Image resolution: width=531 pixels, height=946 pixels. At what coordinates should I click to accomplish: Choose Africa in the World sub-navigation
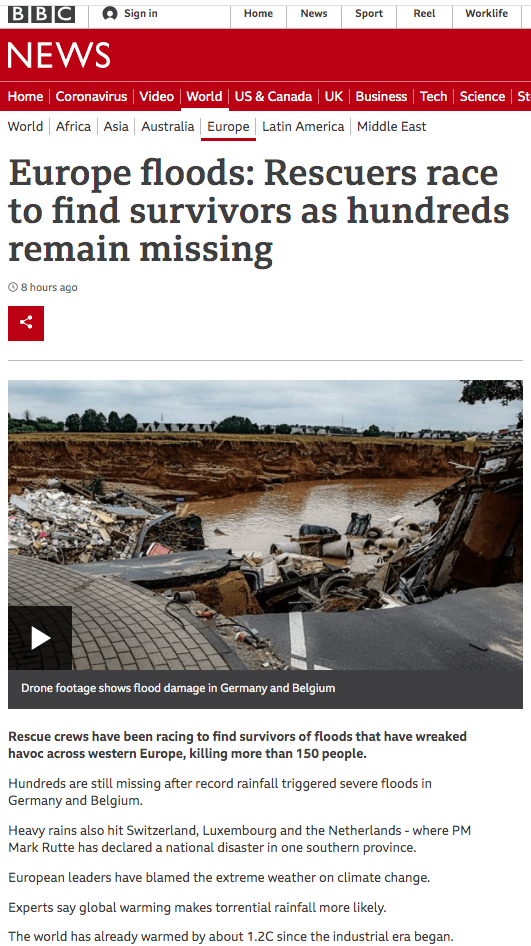pos(73,127)
